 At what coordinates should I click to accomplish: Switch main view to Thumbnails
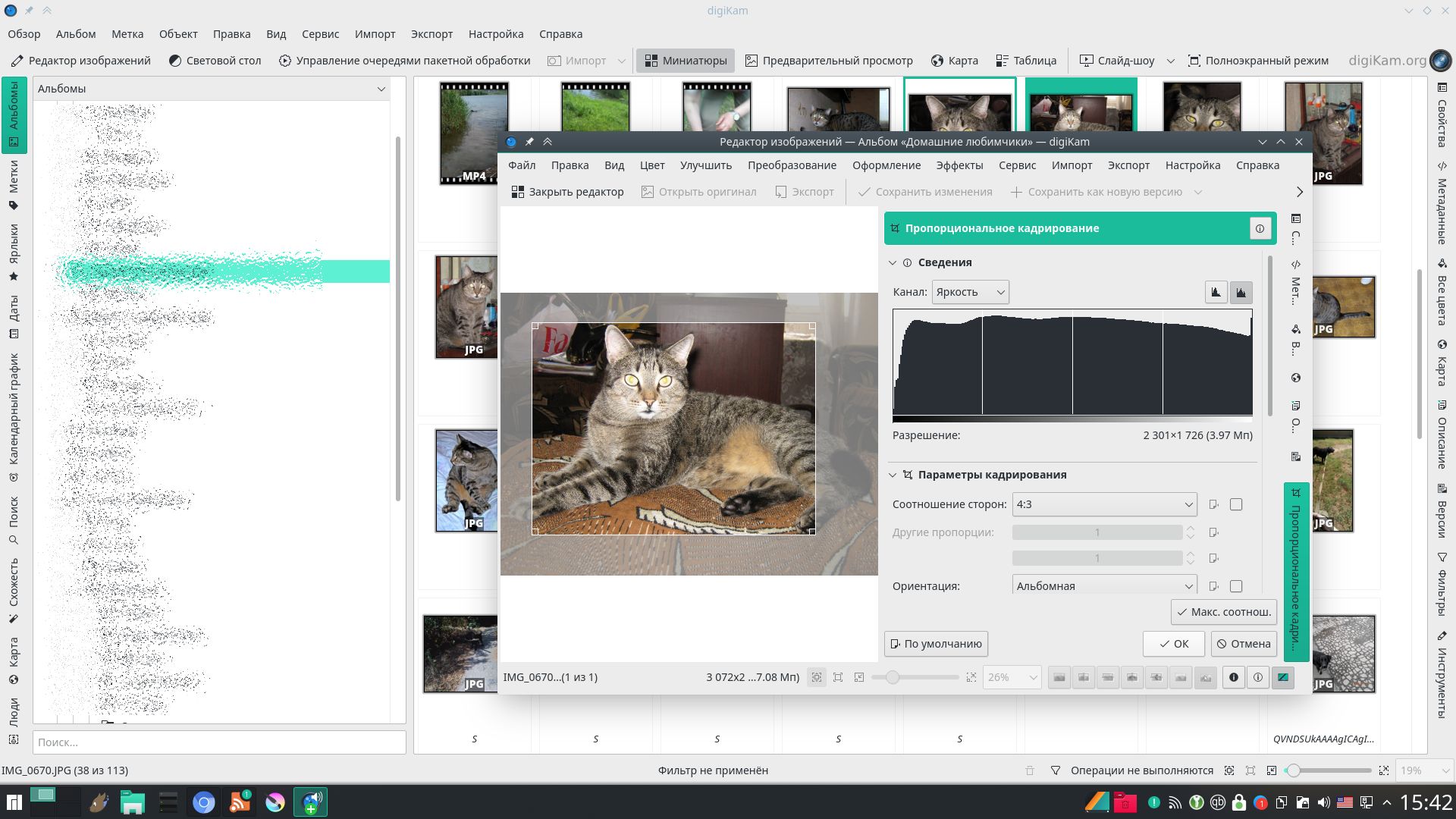(686, 61)
